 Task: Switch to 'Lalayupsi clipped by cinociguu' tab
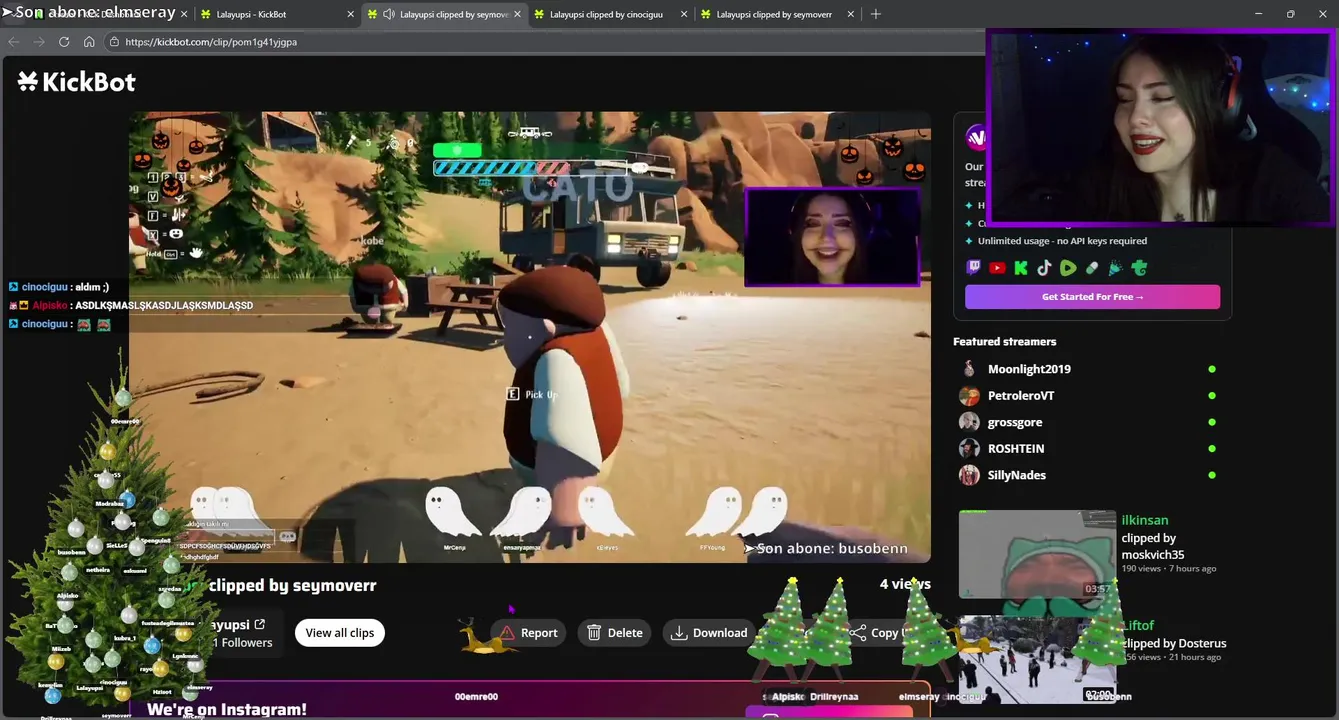pos(610,14)
